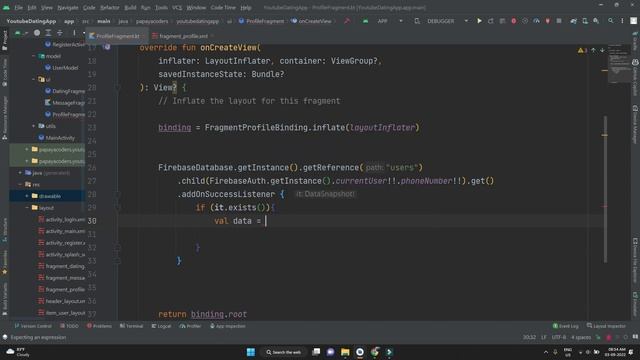Click YoutubeDatingApp breadcrumb
The image size is (640, 360).
(31, 21)
